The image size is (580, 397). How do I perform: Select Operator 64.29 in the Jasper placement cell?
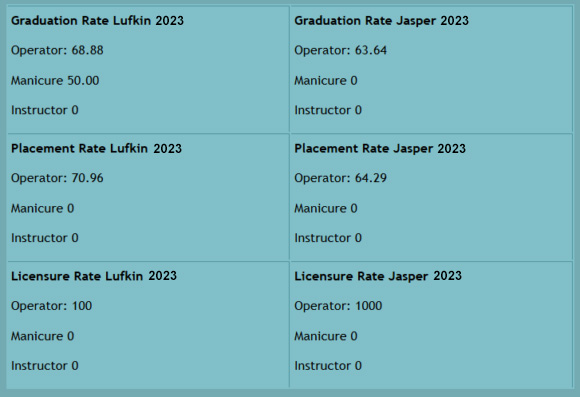tap(341, 178)
